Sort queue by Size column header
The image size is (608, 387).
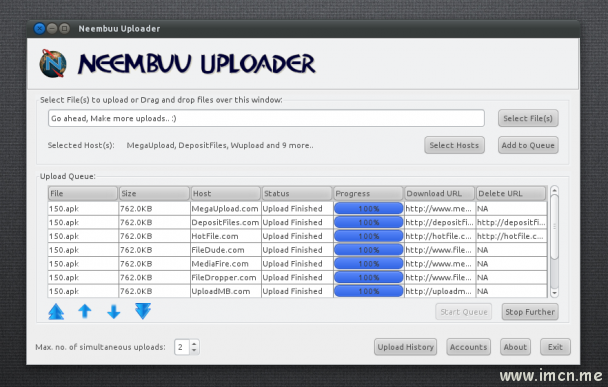tap(154, 193)
